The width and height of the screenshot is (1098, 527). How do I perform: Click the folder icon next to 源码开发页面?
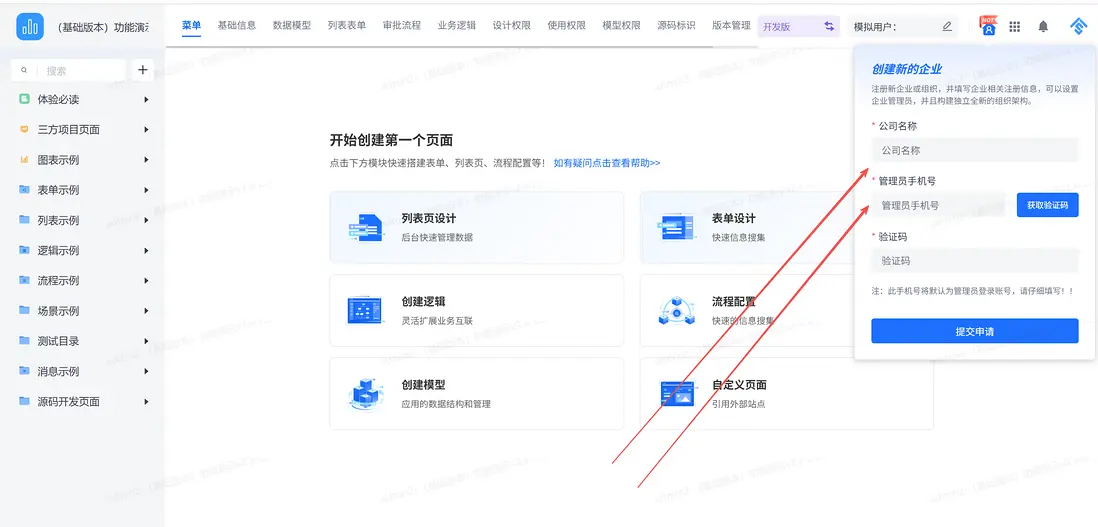25,402
